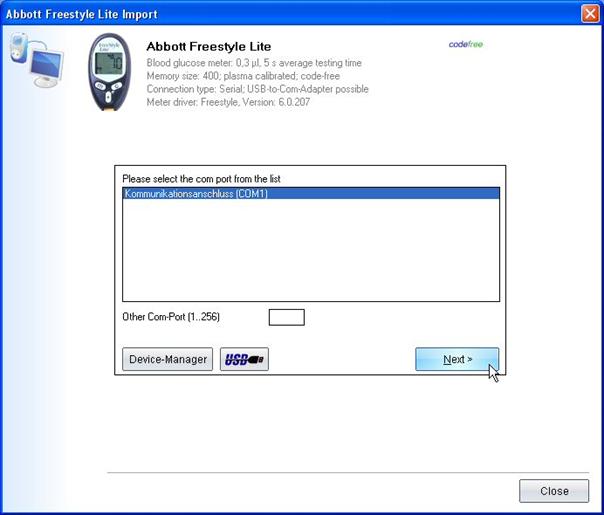Click the Close button at bottom
The image size is (604, 515).
pyautogui.click(x=554, y=491)
